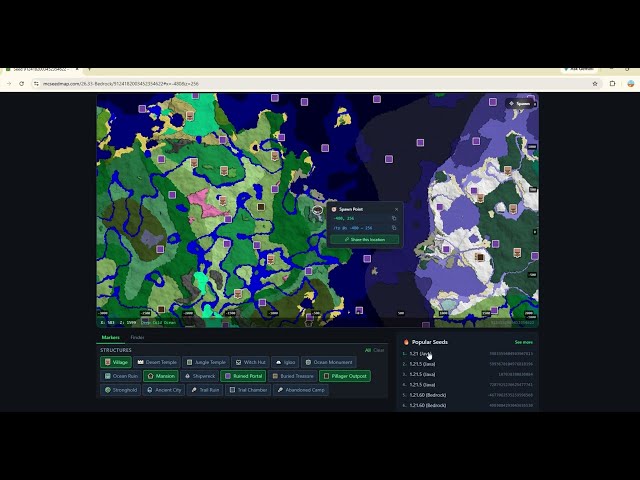Open the browser profile avatar

[631, 84]
